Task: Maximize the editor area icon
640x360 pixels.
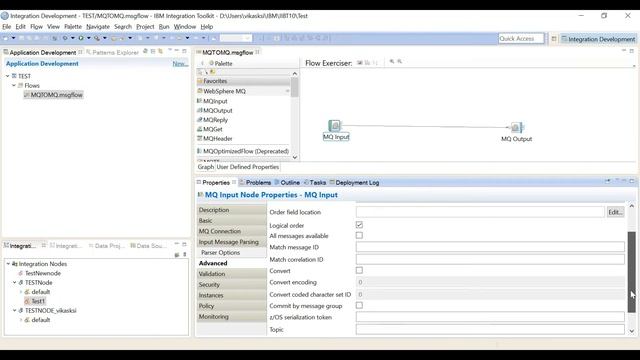Action: (x=631, y=51)
